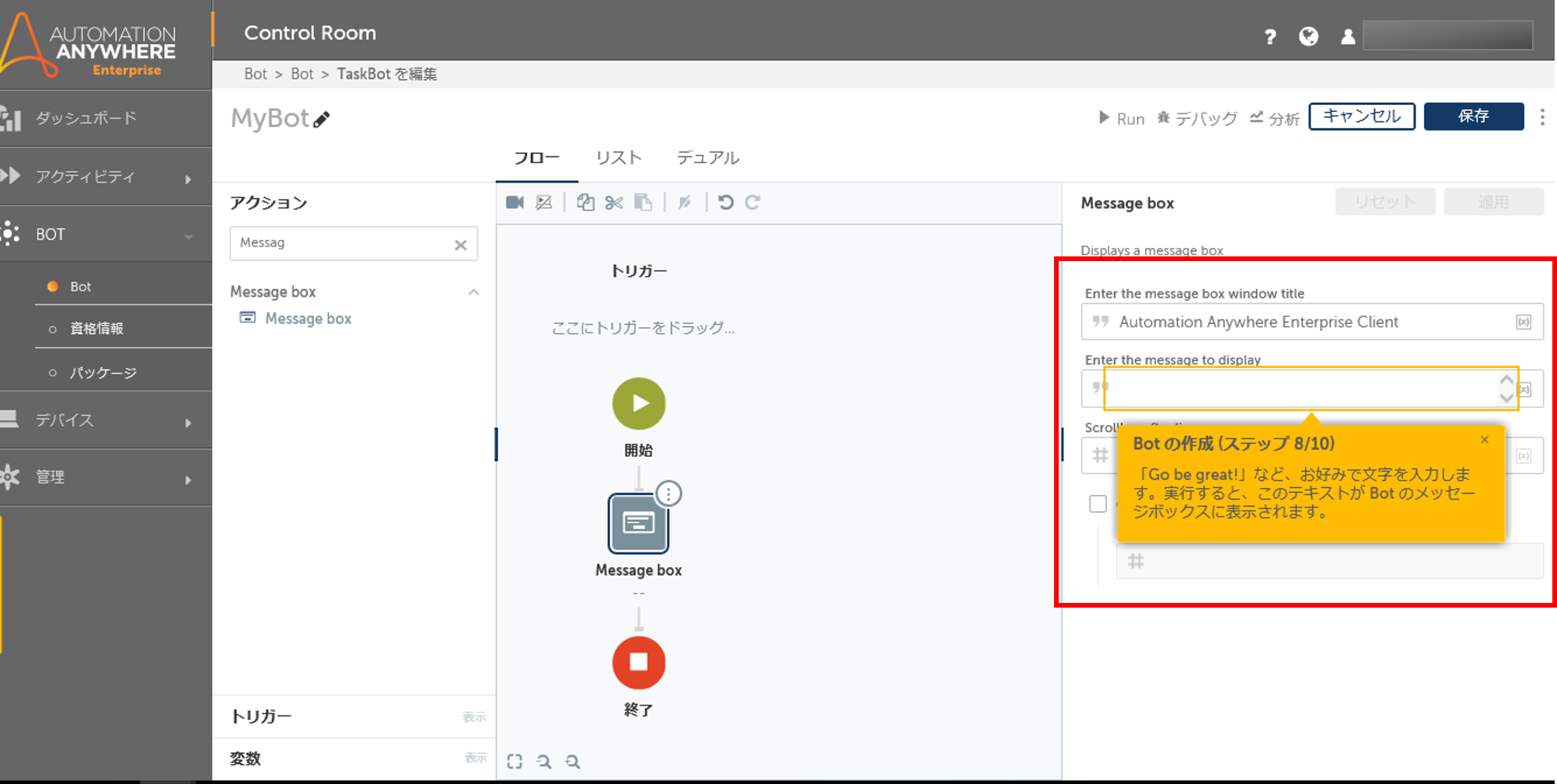Viewport: 1557px width, 784px height.
Task: Click the message field scroll stepper arrows
Action: [1506, 389]
